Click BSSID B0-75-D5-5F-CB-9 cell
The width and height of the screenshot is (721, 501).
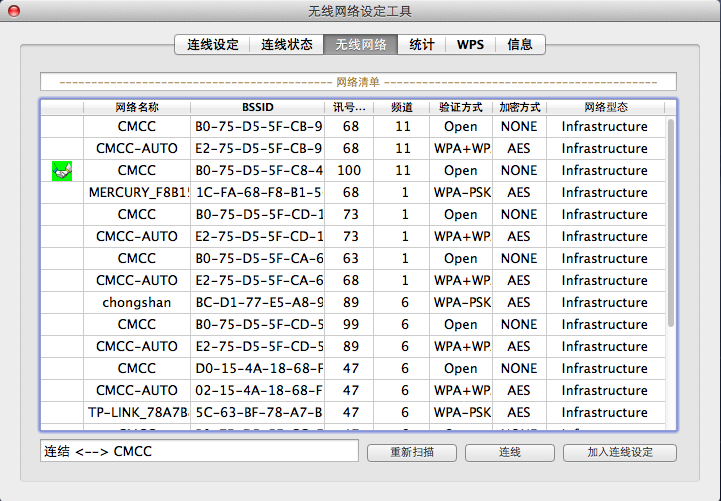tap(258, 126)
